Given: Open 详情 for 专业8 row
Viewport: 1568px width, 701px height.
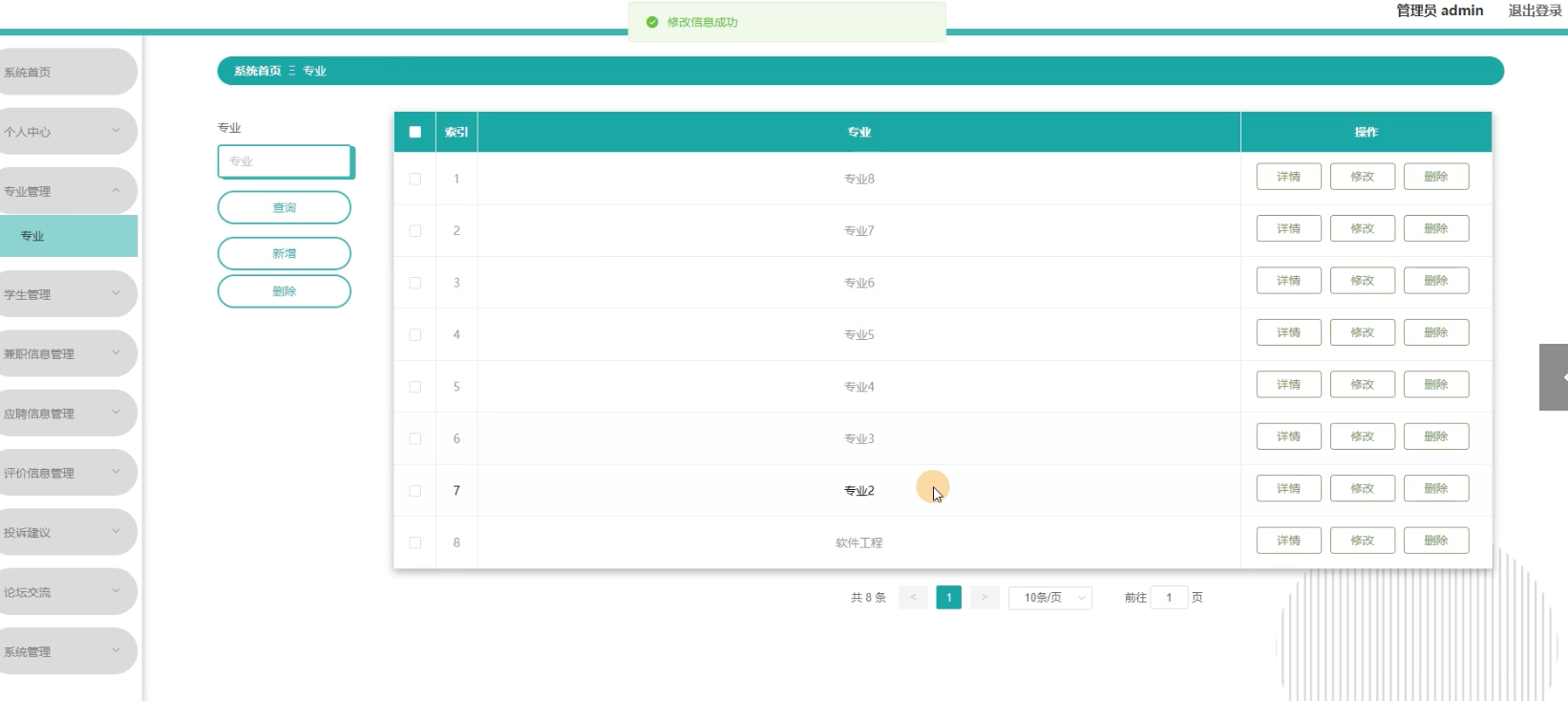Looking at the screenshot, I should coord(1289,177).
